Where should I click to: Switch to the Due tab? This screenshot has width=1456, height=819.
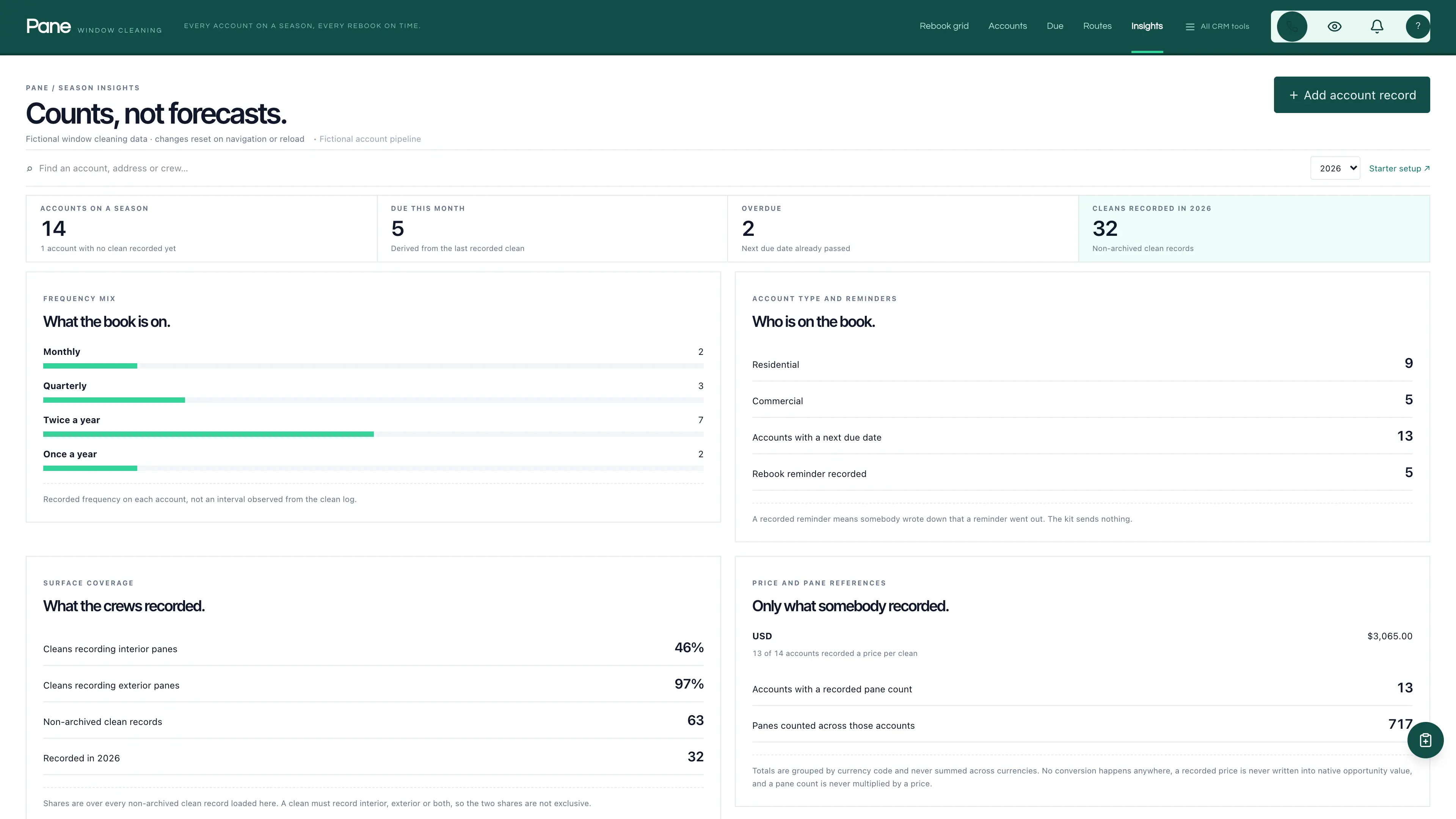[1055, 26]
